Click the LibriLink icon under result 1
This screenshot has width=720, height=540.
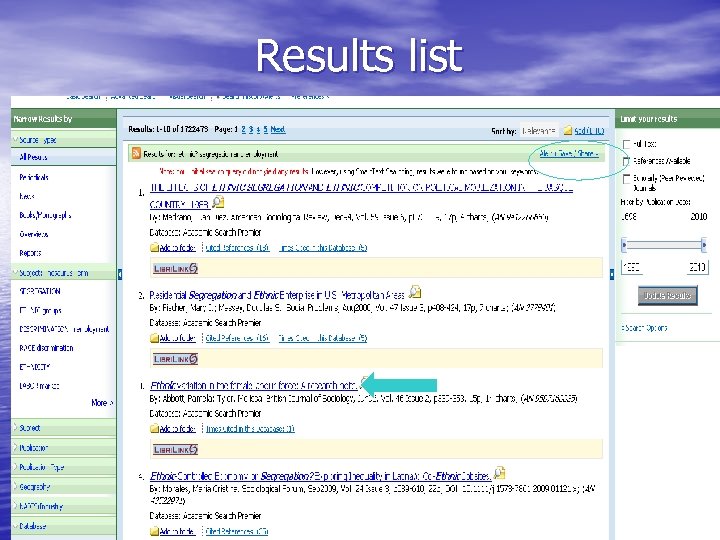(175, 269)
